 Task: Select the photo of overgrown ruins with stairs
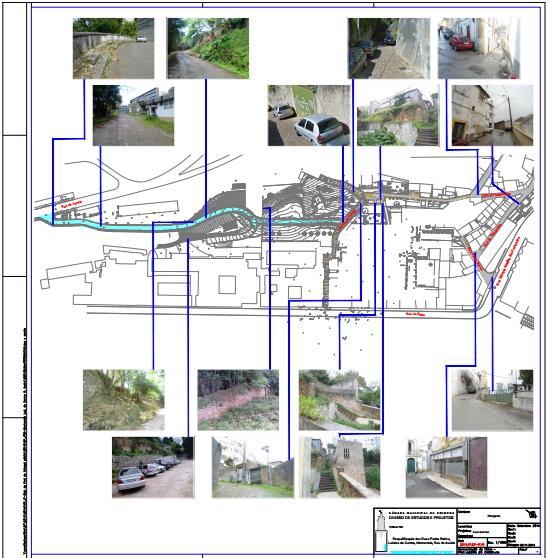398,115
